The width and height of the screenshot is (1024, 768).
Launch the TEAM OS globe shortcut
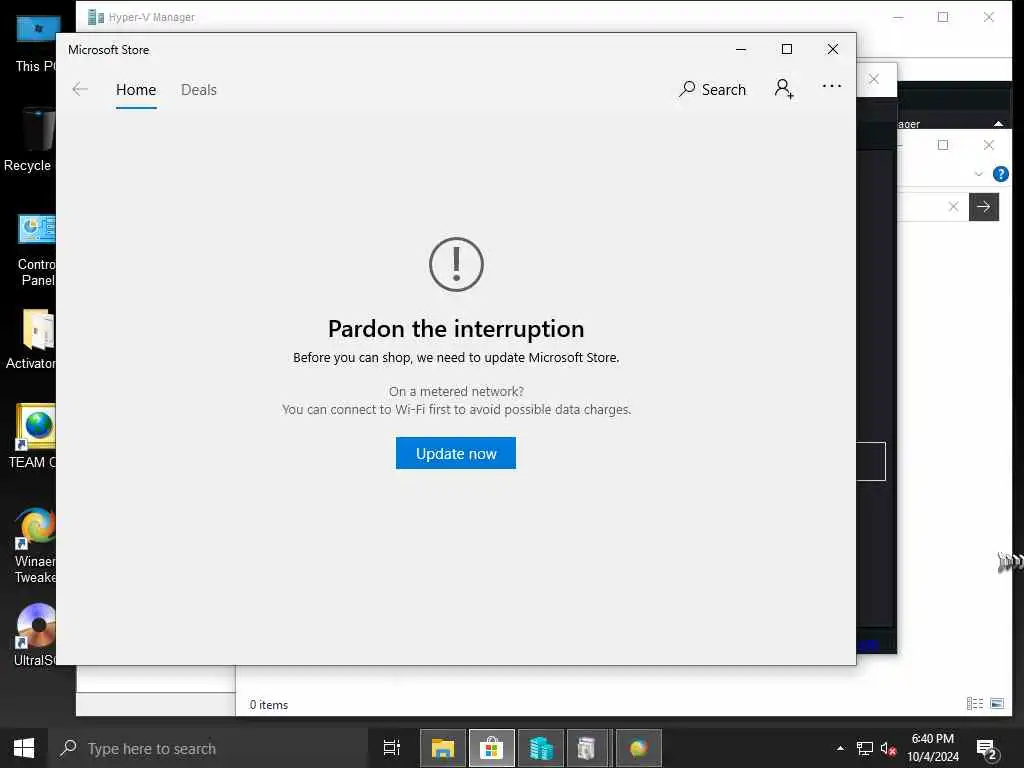coord(33,436)
